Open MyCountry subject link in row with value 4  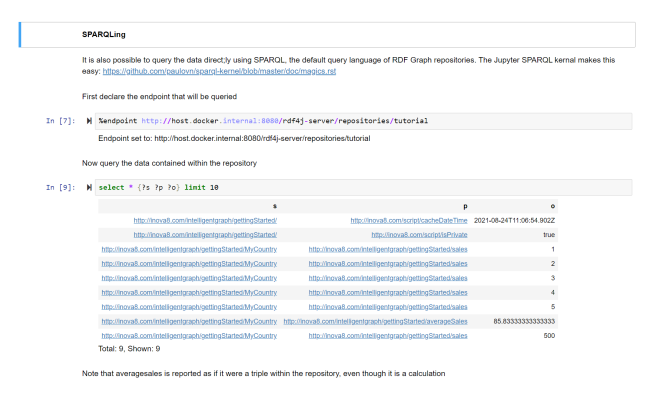tap(189, 293)
